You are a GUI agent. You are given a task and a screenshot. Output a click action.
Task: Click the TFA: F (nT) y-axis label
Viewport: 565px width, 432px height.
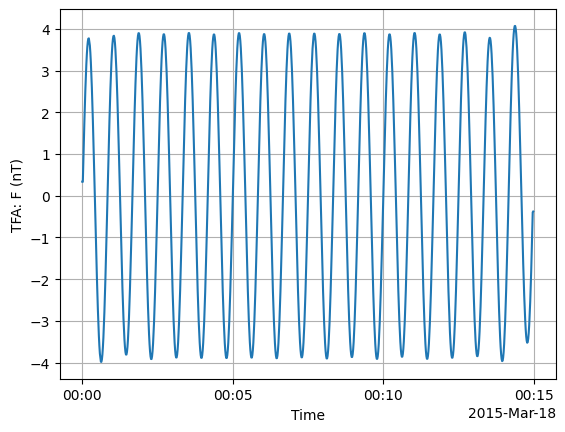17,196
